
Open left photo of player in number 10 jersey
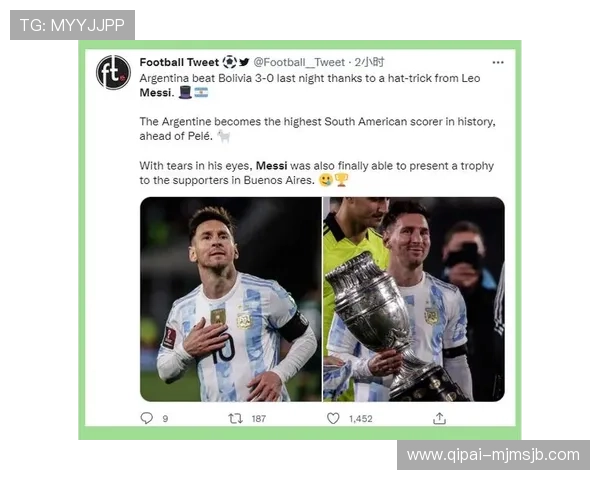231,299
